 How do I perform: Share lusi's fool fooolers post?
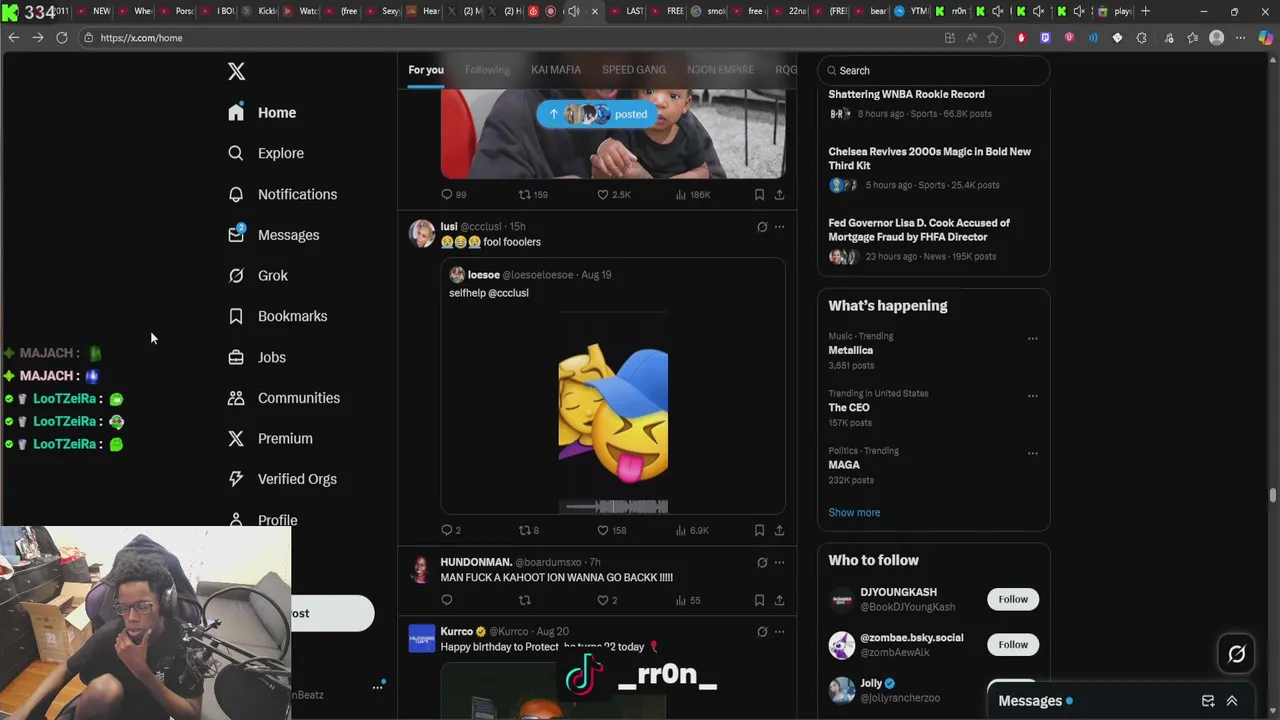[779, 530]
